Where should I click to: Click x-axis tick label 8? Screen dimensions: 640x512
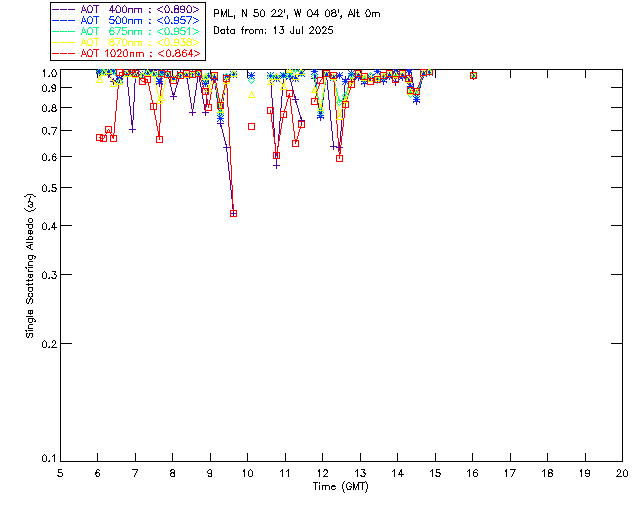(173, 474)
